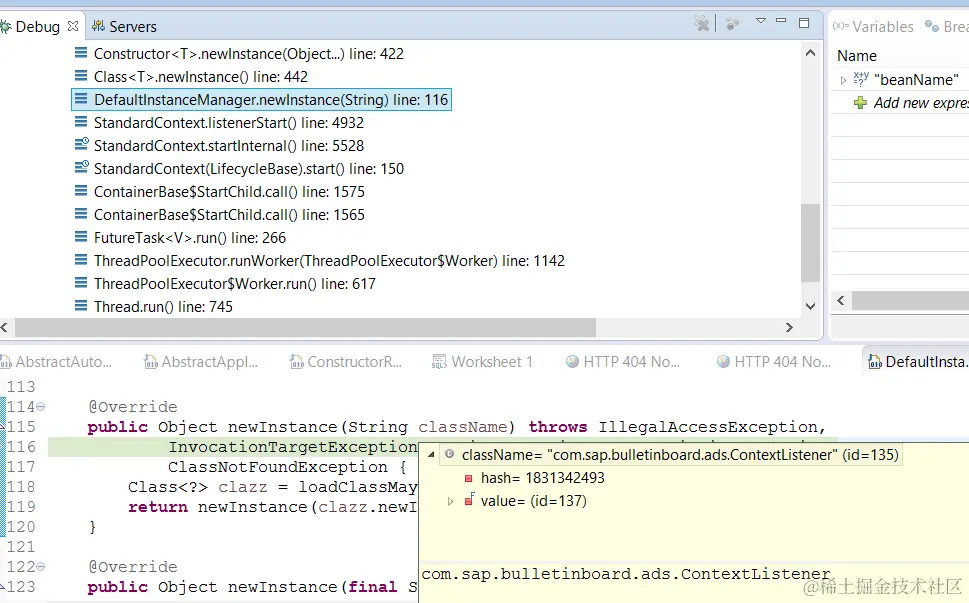Close the Debug view tab
Image resolution: width=969 pixels, height=603 pixels.
[73, 26]
